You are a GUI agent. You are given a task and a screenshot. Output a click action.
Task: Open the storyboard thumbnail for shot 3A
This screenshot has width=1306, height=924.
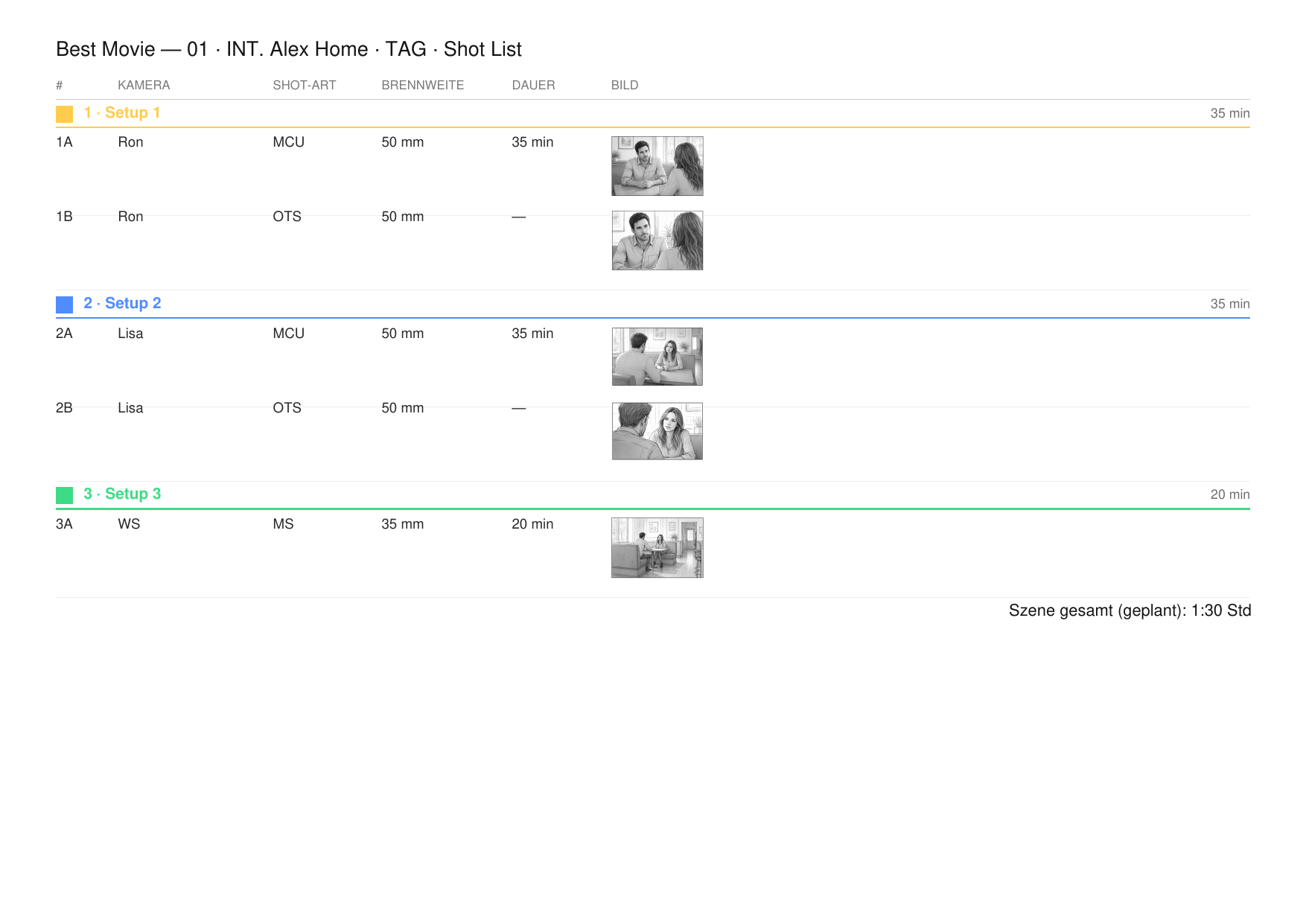[x=657, y=548]
